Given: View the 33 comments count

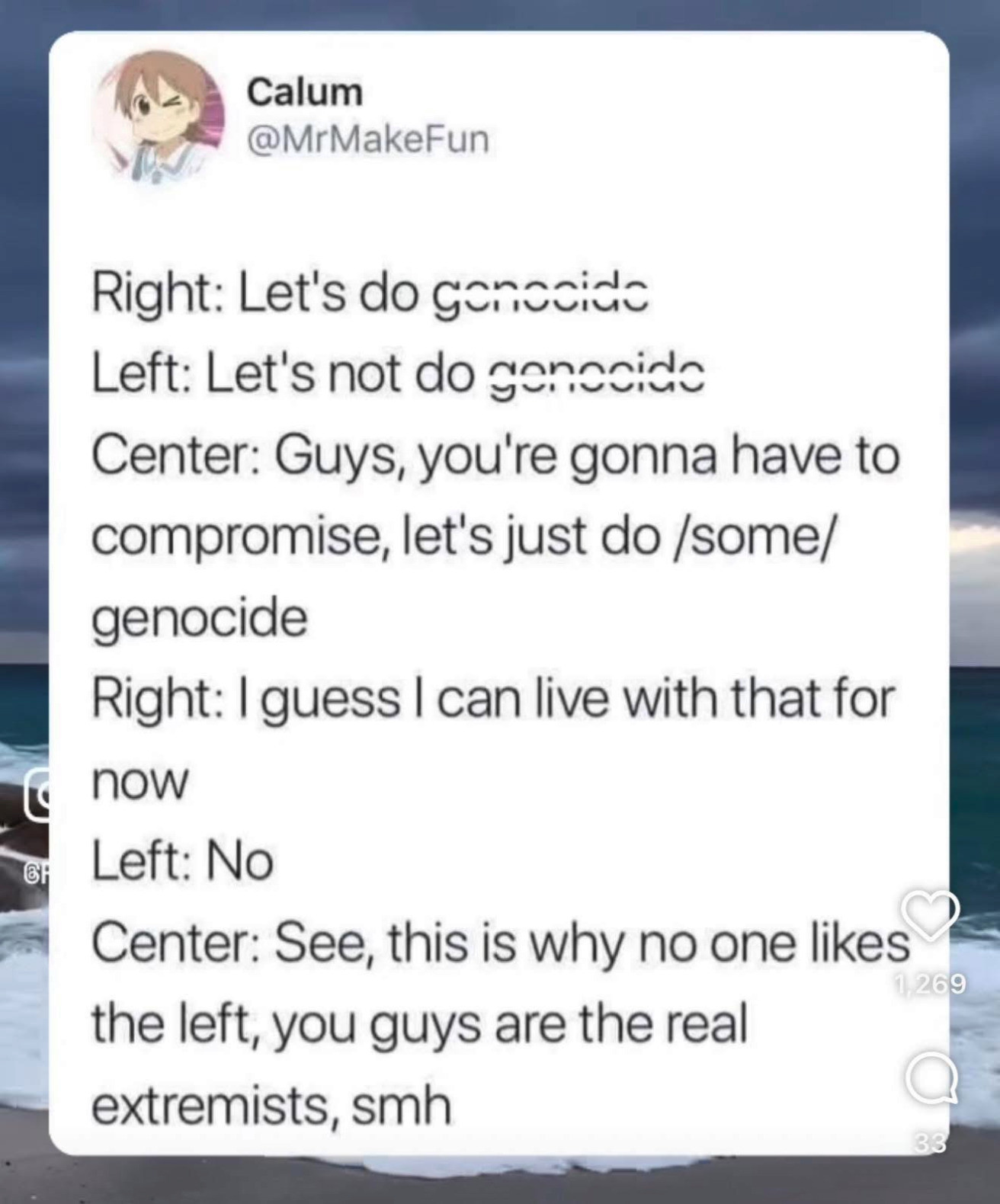Looking at the screenshot, I should pos(930,1142).
